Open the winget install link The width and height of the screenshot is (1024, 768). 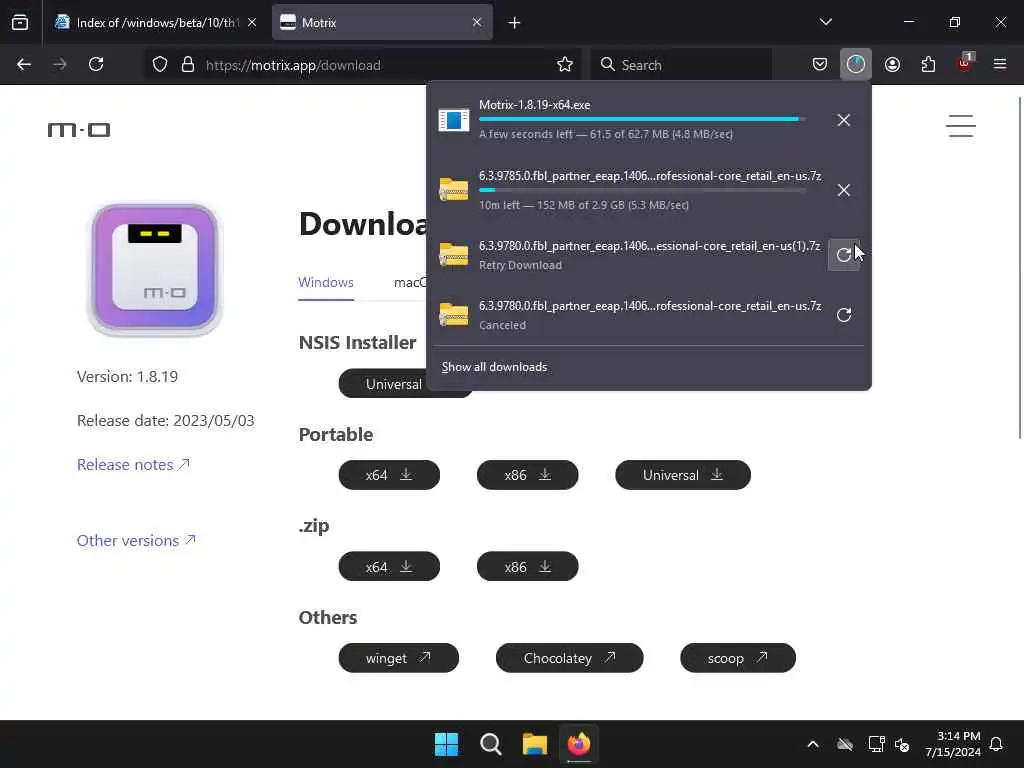(x=398, y=658)
